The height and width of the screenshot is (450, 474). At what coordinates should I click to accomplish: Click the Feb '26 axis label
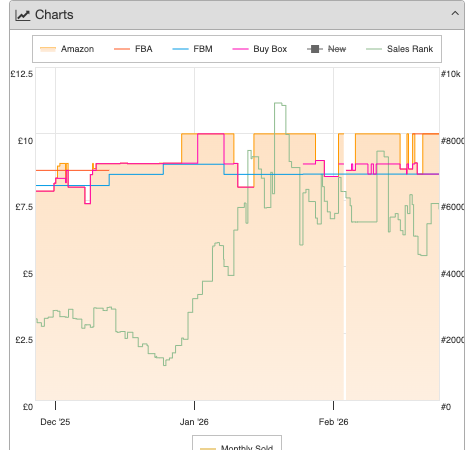click(333, 422)
